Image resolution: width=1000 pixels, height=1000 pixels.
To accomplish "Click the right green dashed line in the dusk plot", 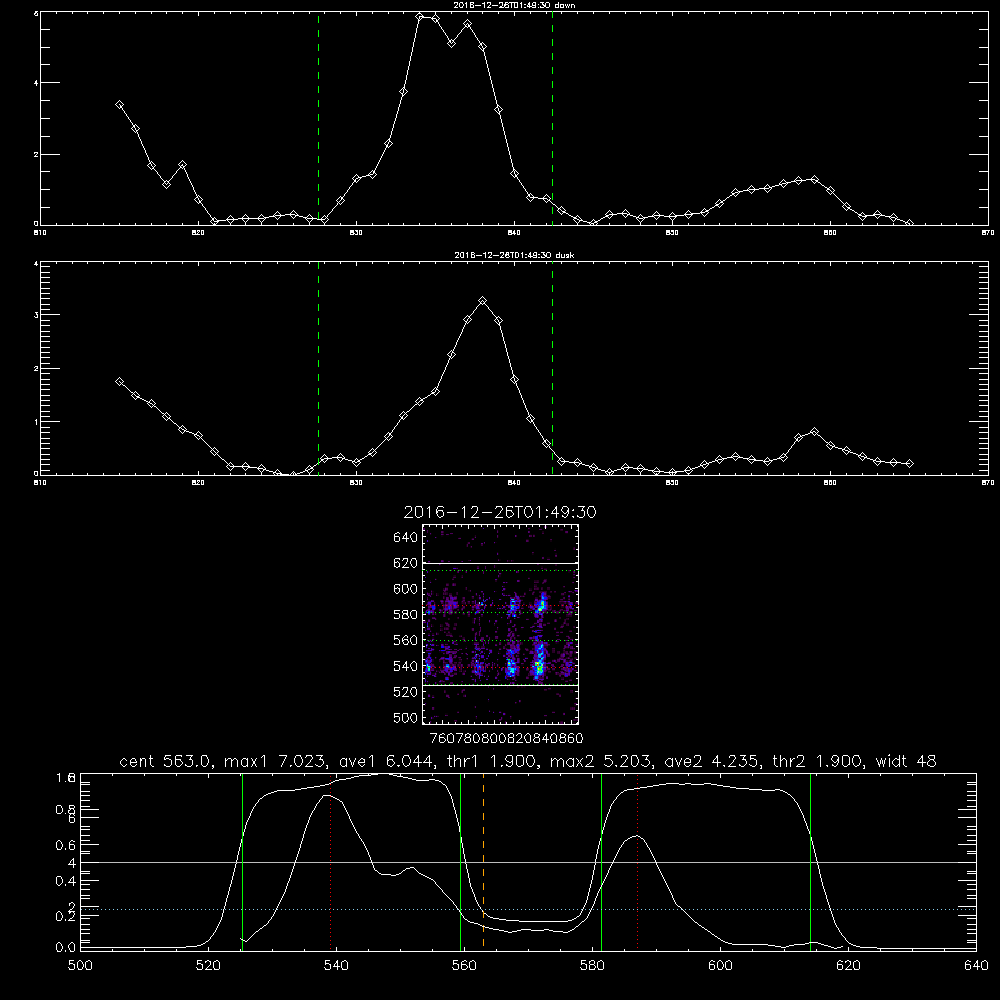I will (552, 368).
